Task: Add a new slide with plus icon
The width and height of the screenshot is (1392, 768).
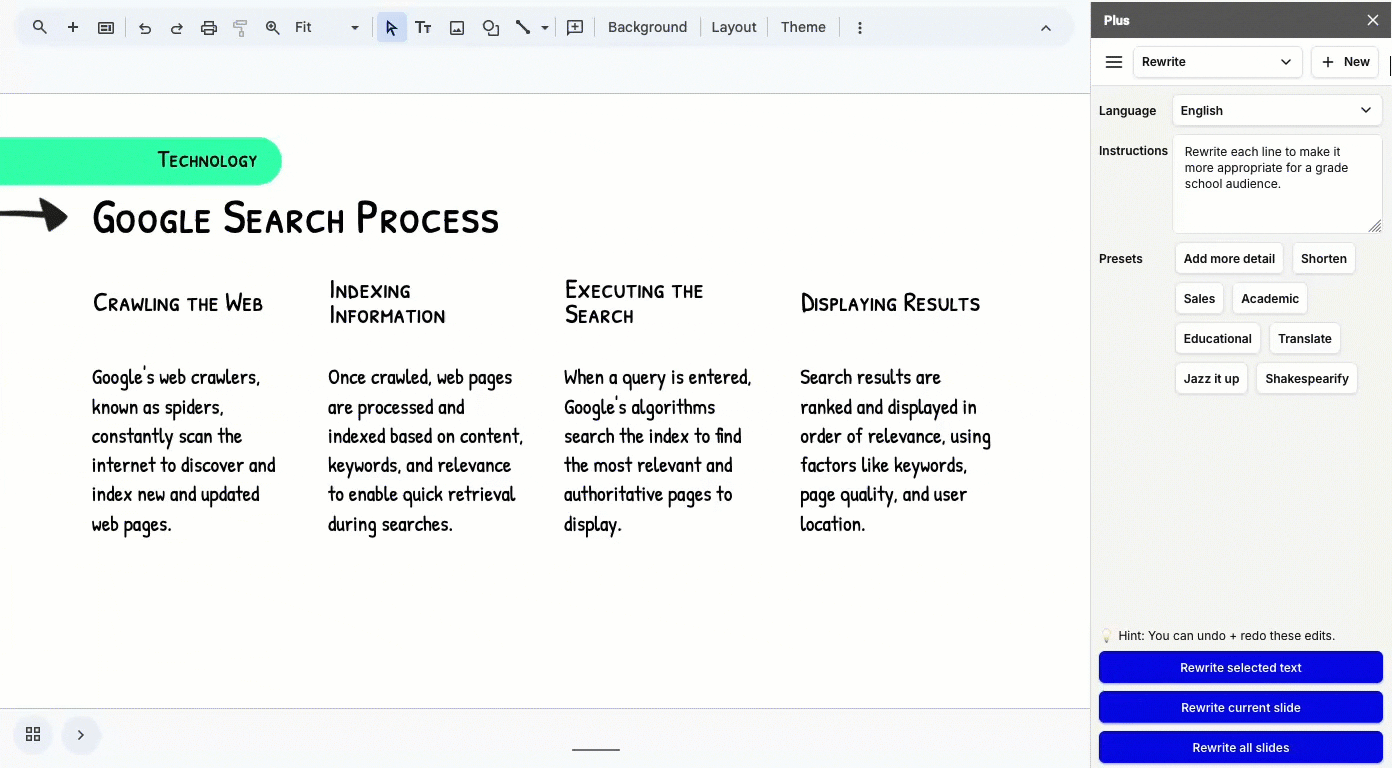Action: coord(73,27)
